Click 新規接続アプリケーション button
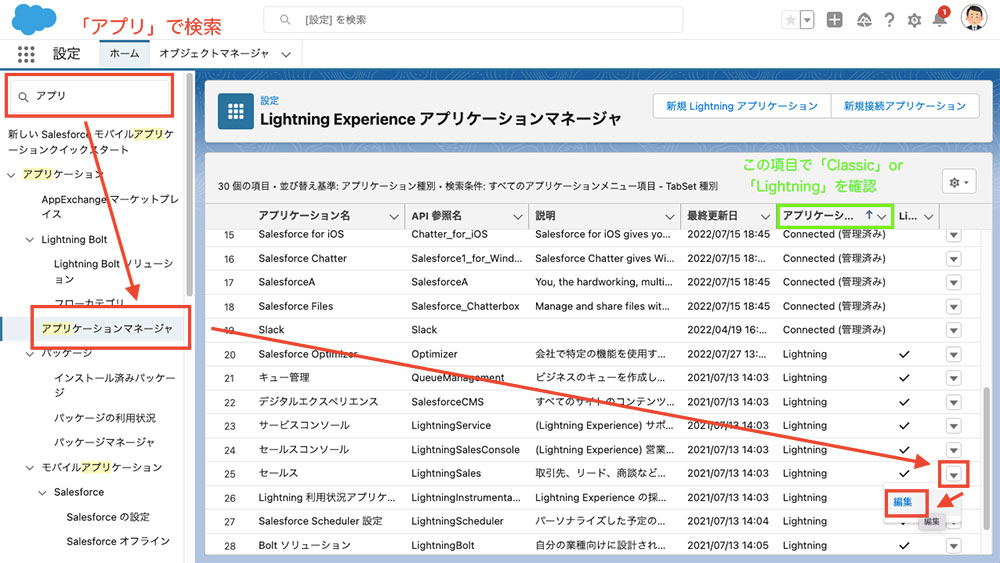The height and width of the screenshot is (563, 1000). 905,106
